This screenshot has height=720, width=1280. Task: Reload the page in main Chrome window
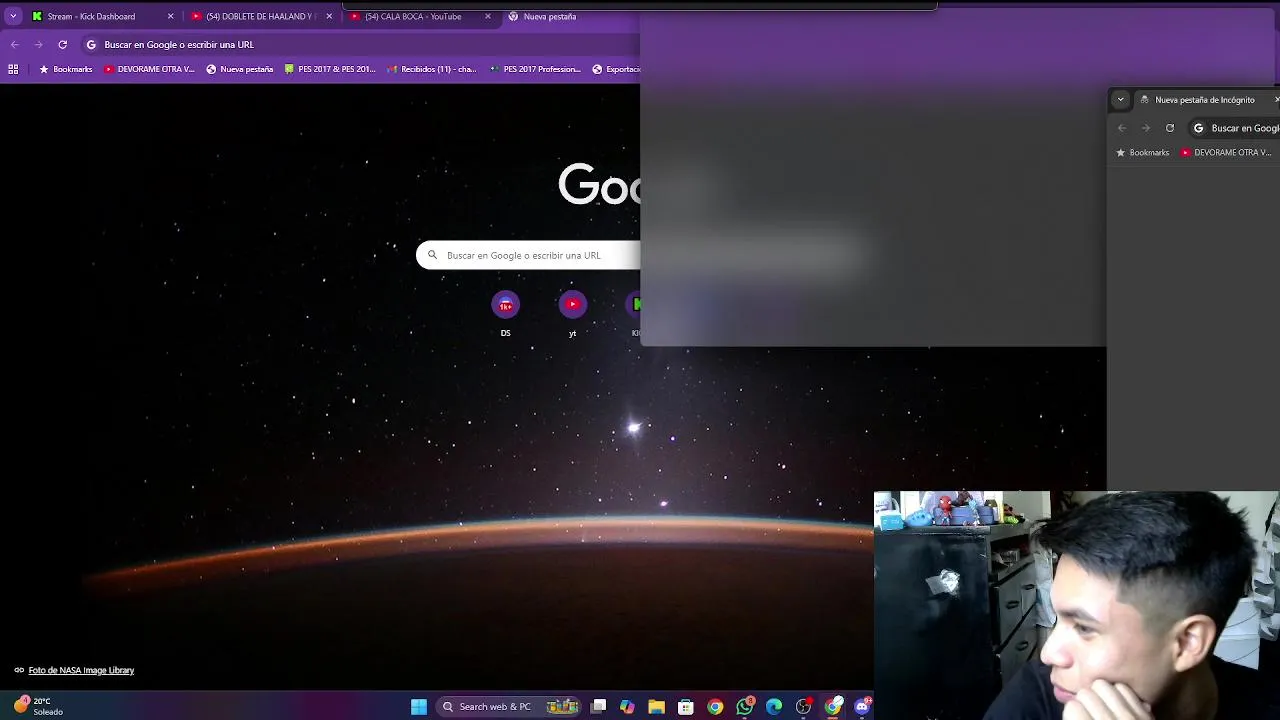[x=62, y=44]
